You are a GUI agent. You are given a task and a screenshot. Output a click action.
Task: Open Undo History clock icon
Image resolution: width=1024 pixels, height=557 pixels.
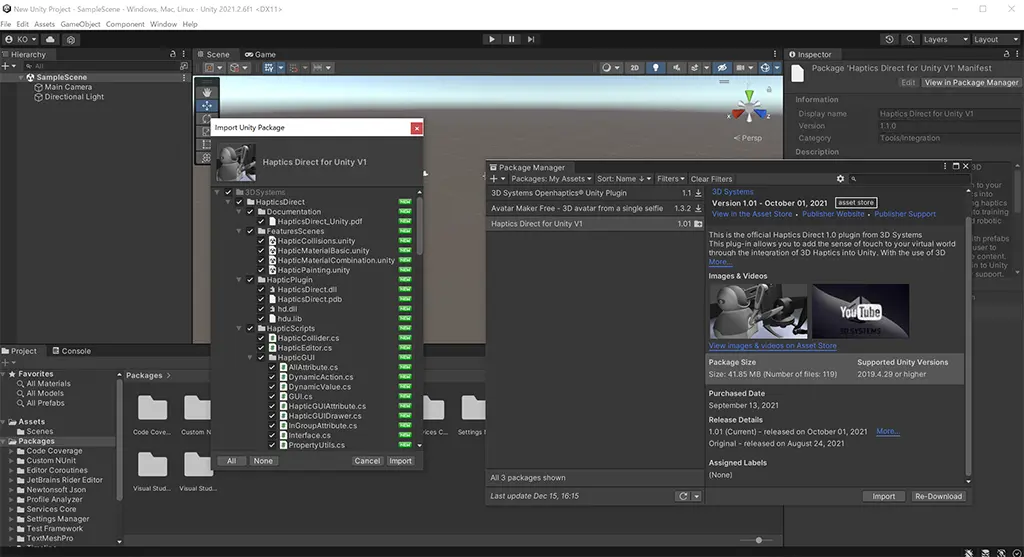tap(889, 39)
